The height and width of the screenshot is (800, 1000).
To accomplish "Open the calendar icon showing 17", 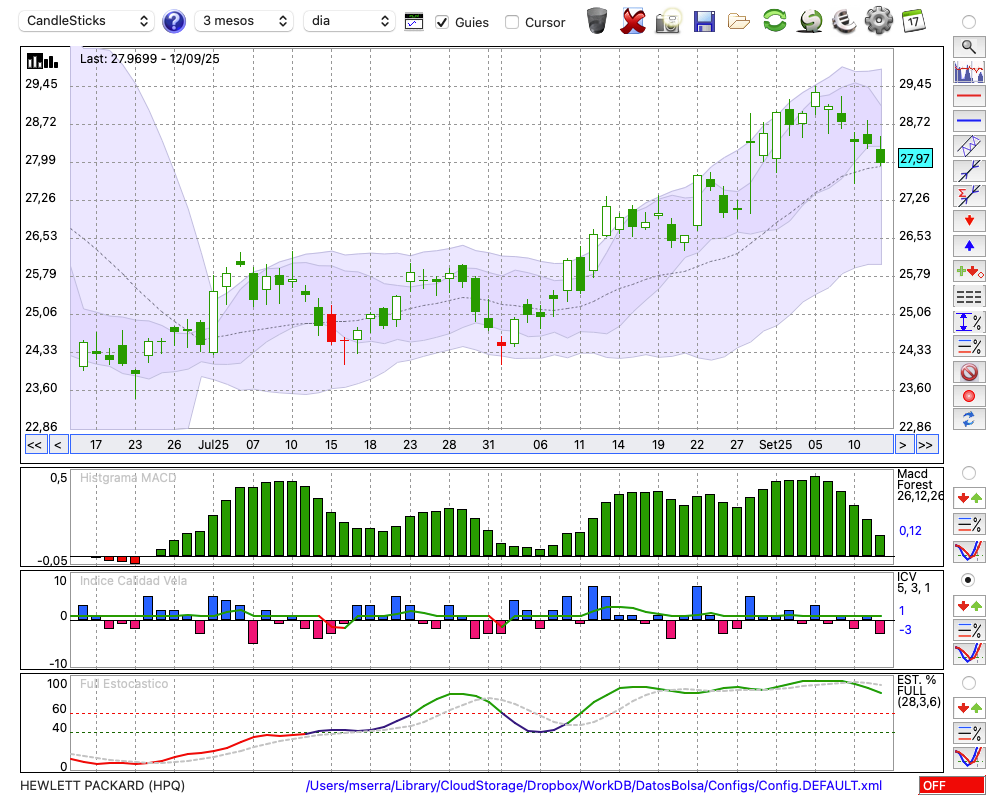I will (x=913, y=20).
